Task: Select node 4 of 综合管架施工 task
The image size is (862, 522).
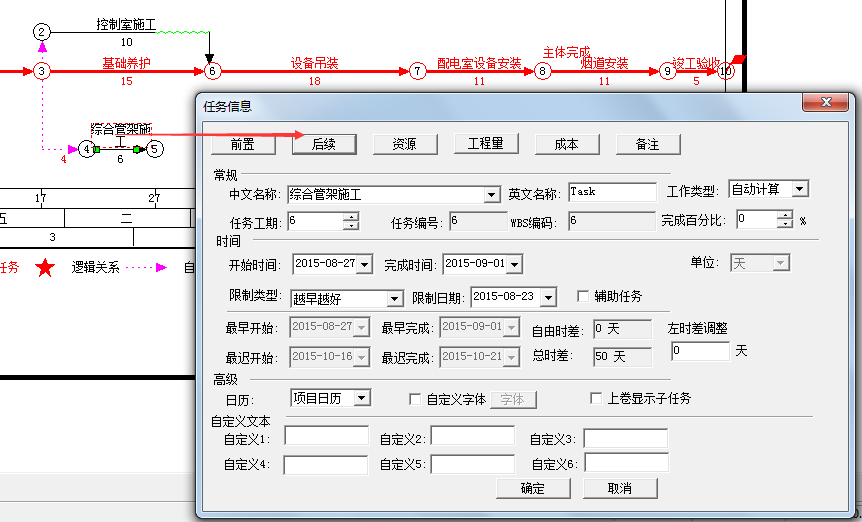Action: click(87, 149)
